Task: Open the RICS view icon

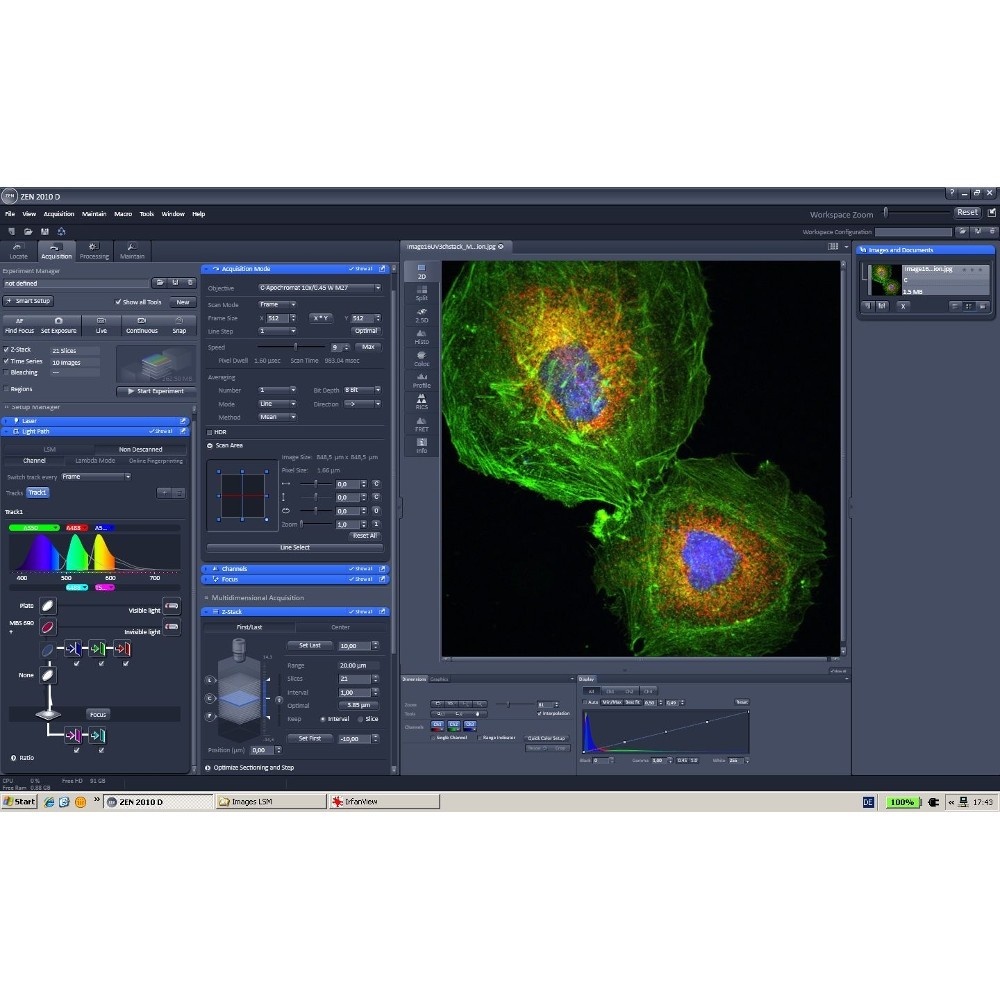Action: click(x=421, y=402)
